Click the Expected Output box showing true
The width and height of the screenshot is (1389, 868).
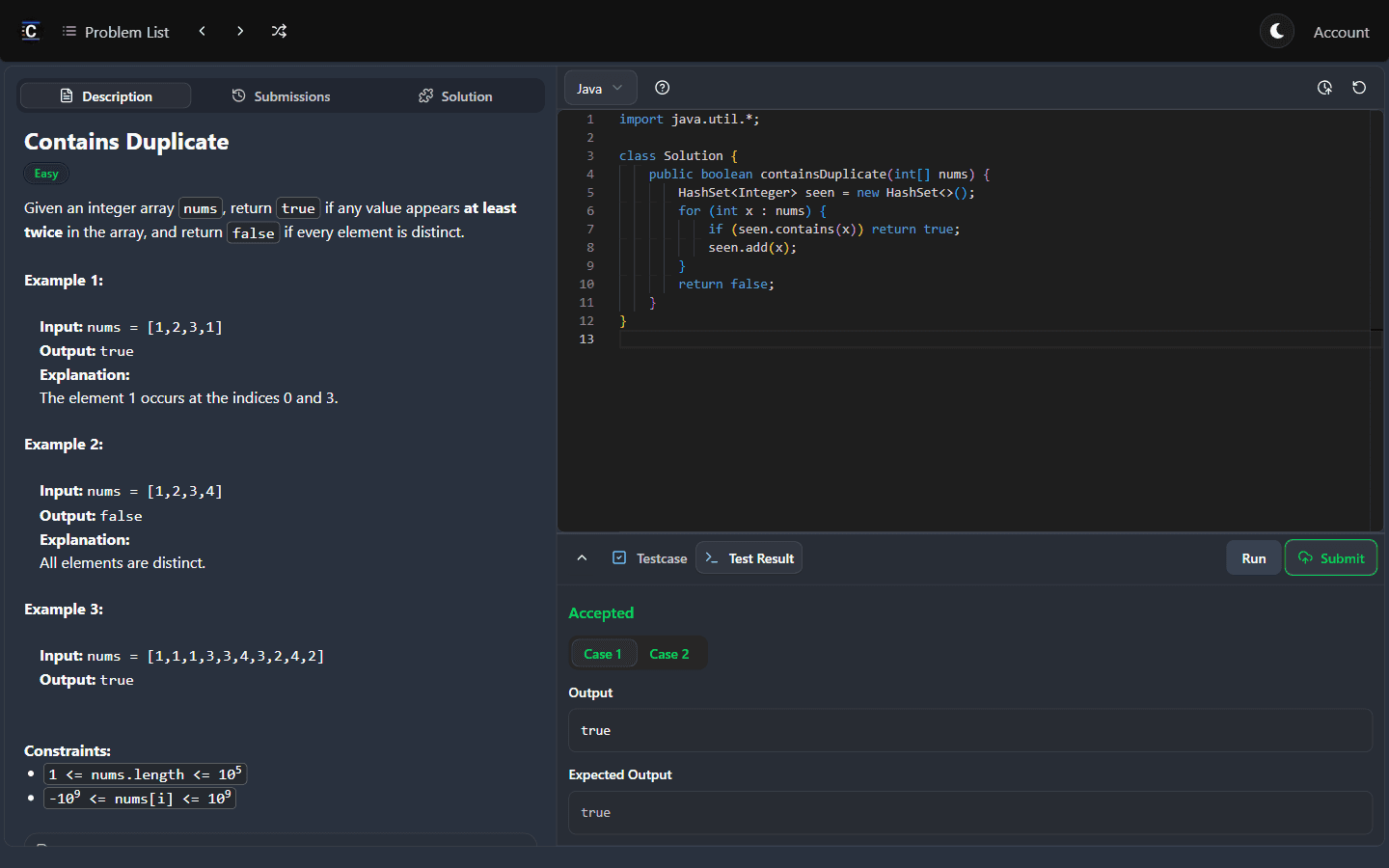(970, 812)
